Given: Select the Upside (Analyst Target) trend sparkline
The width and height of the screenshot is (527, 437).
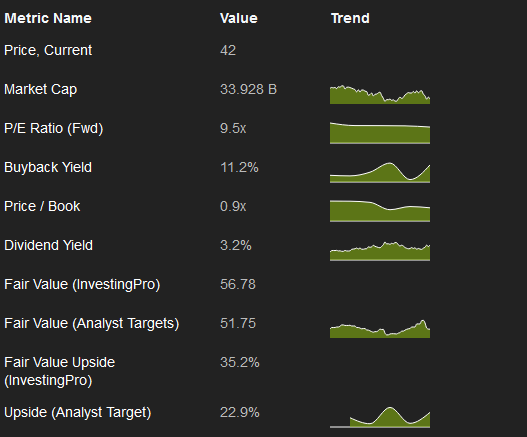Looking at the screenshot, I should tap(380, 417).
